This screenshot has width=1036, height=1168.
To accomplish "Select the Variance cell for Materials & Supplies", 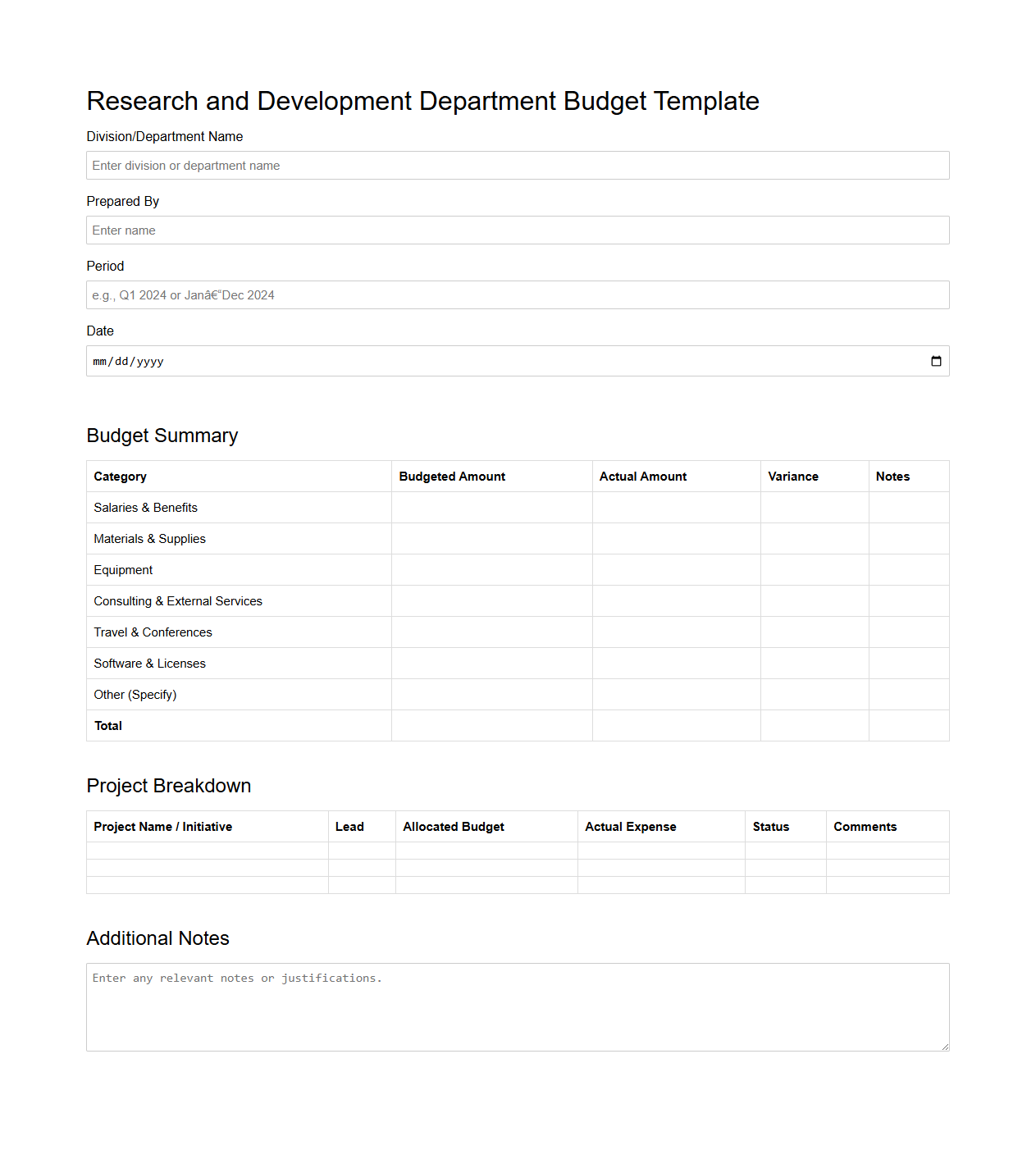I will [814, 538].
